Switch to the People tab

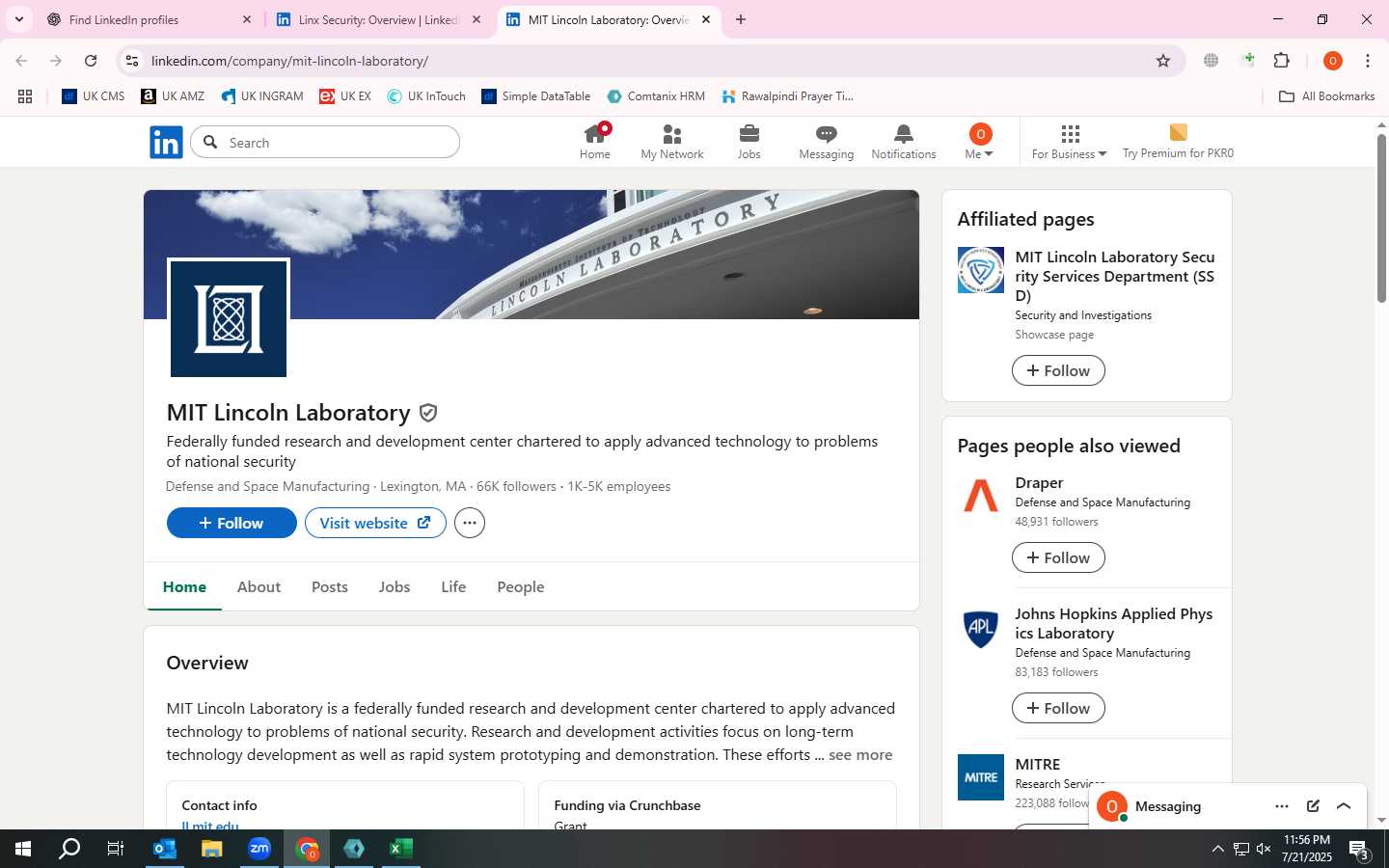coord(521,586)
